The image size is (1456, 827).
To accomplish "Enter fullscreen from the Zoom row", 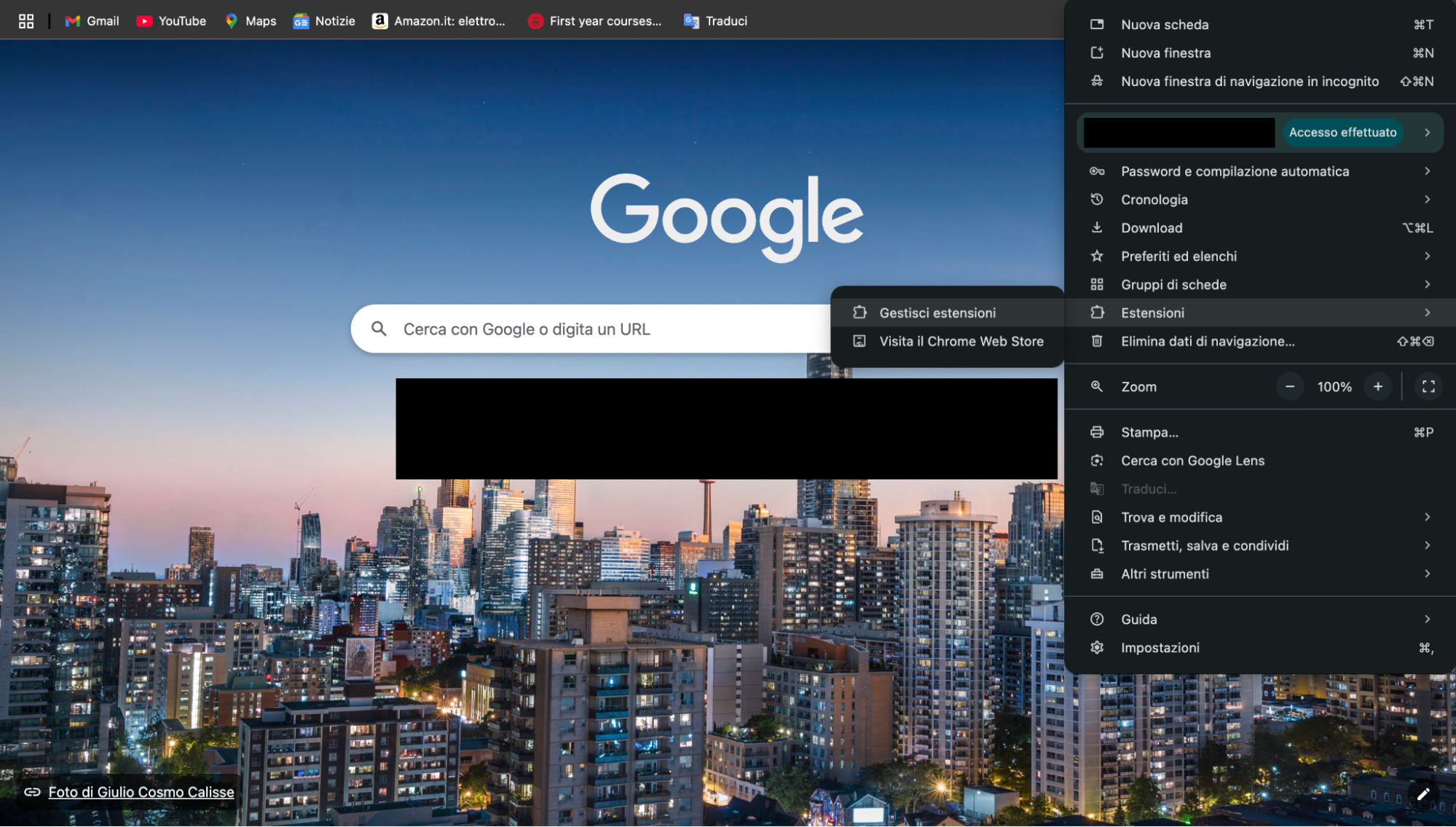I will [1428, 386].
